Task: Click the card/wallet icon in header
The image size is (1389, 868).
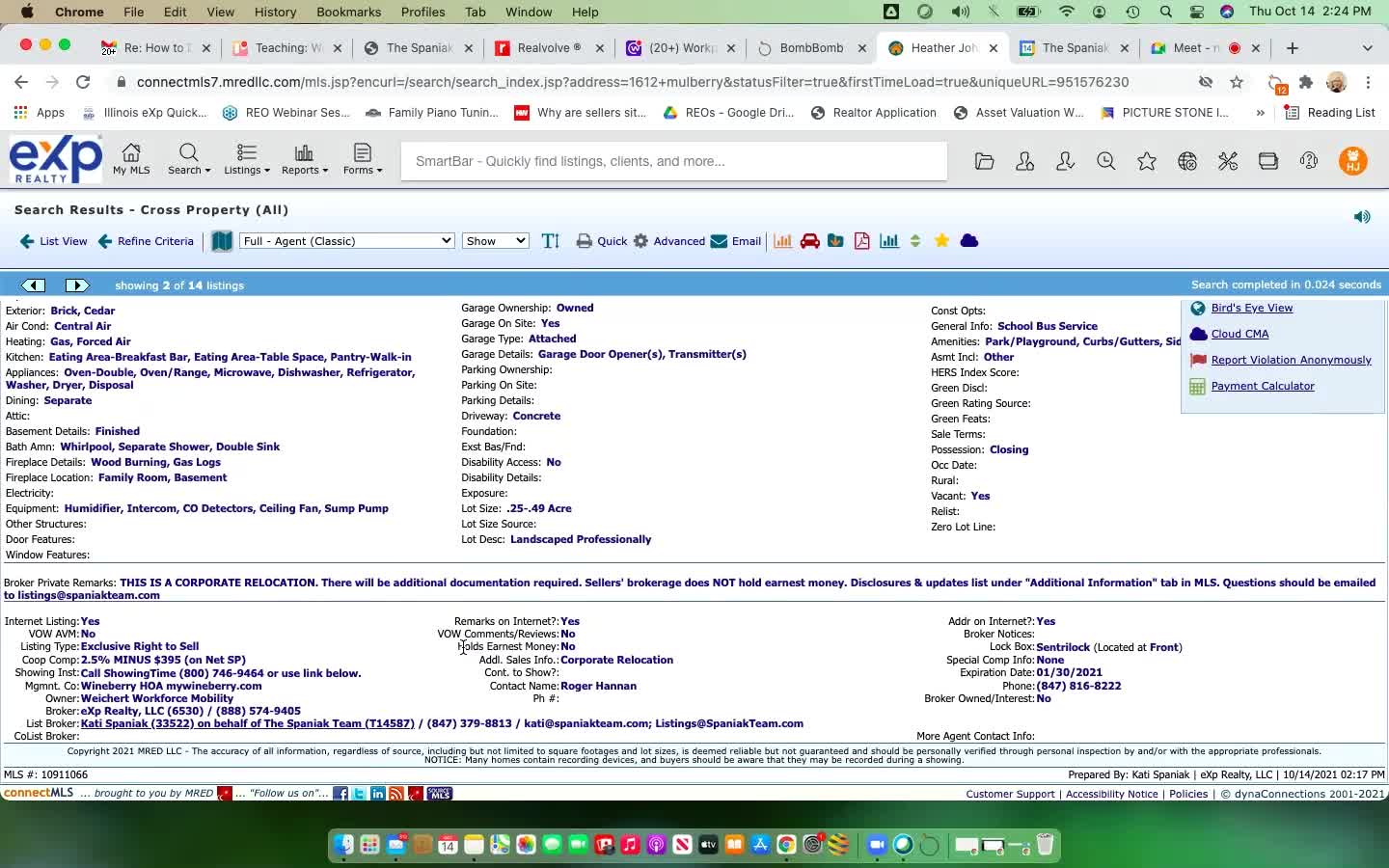Action: coord(1268,161)
